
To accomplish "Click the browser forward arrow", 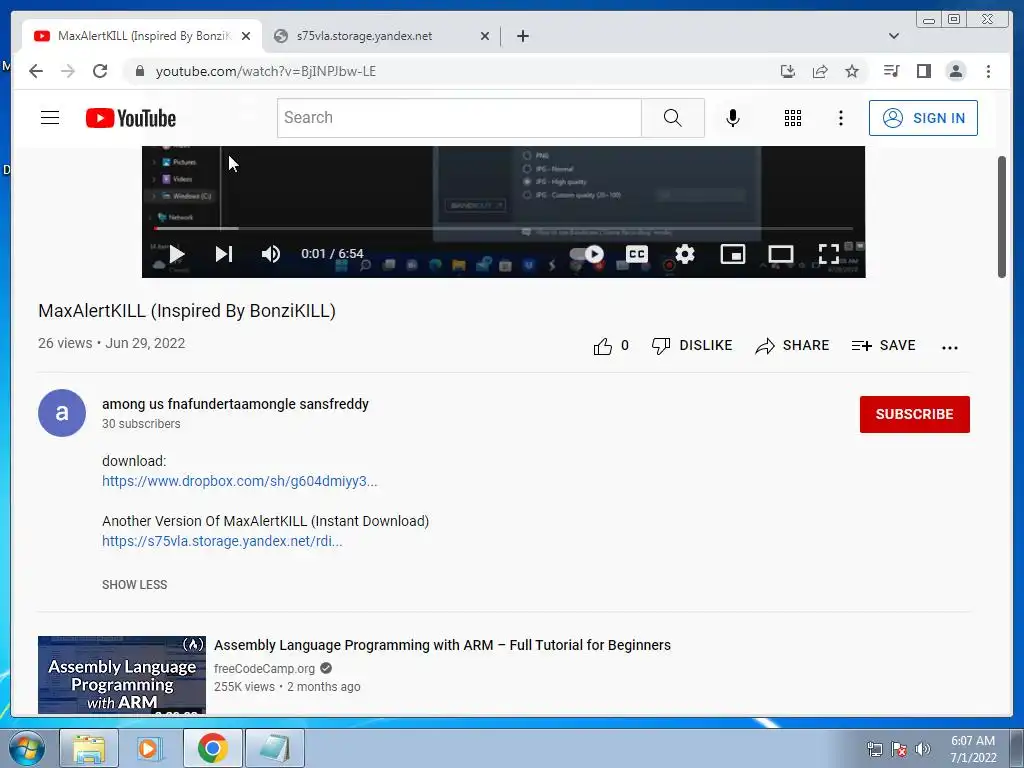I will [x=68, y=71].
